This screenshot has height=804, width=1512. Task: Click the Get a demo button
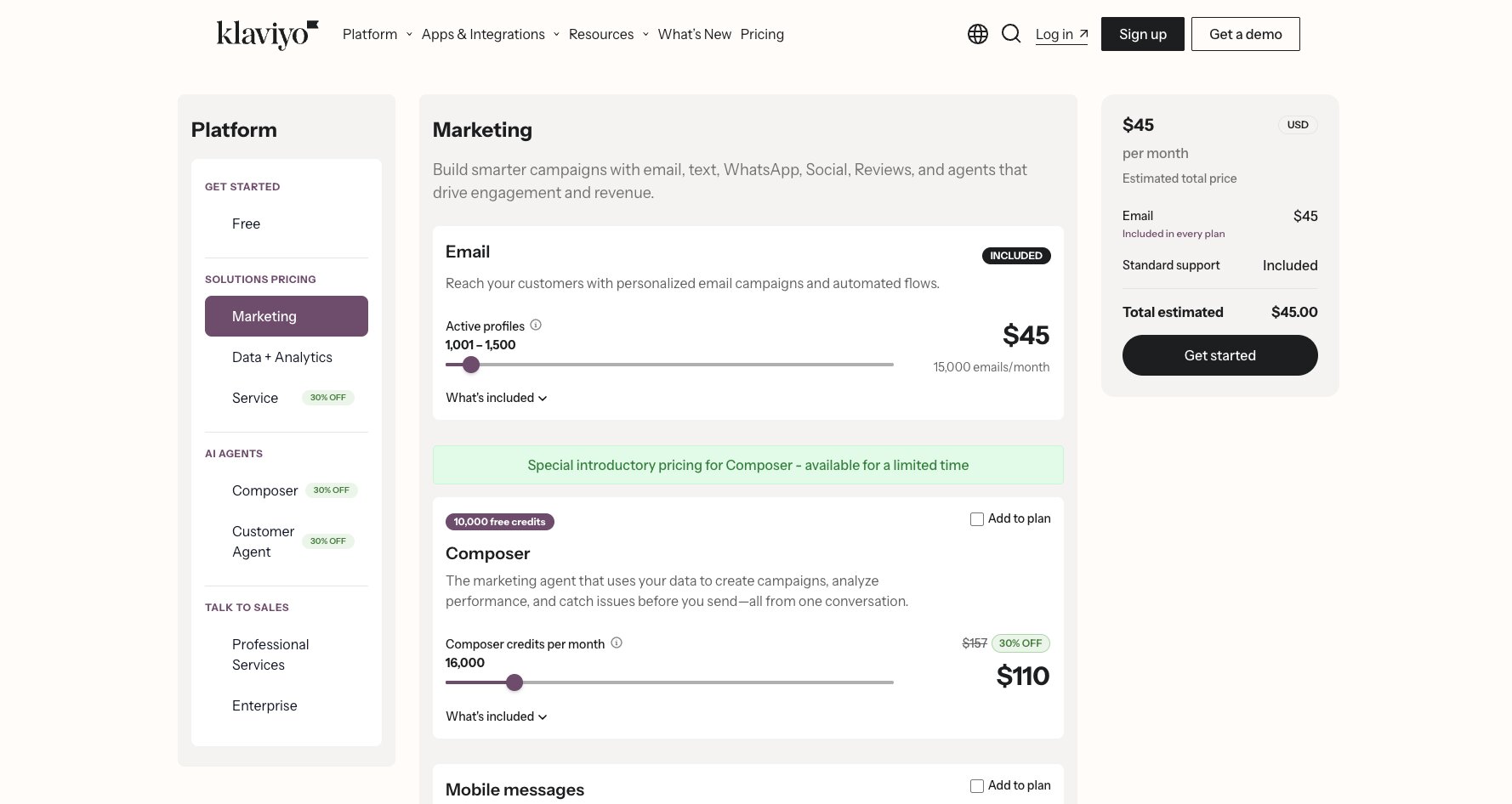(1246, 34)
